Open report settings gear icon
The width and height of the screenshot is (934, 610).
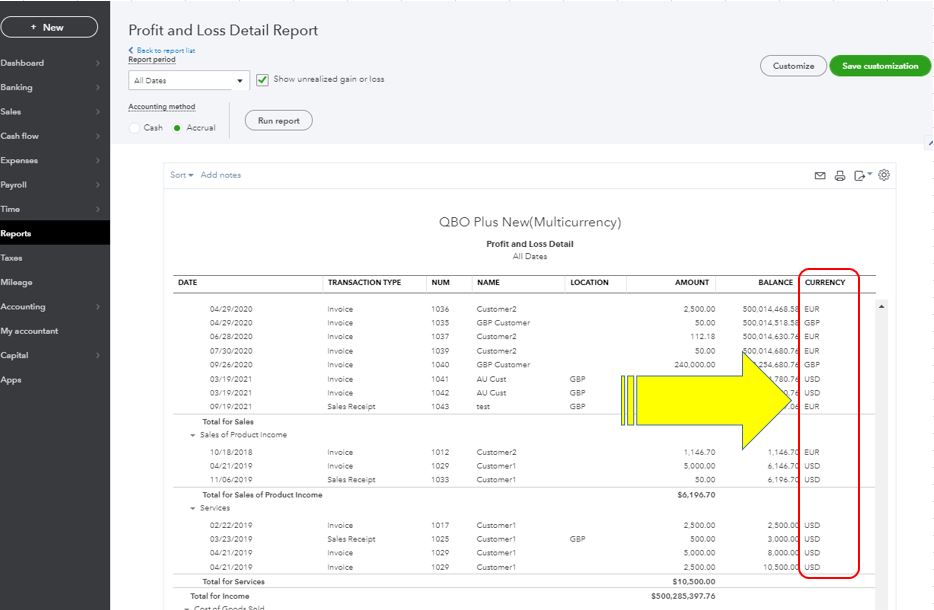[884, 175]
